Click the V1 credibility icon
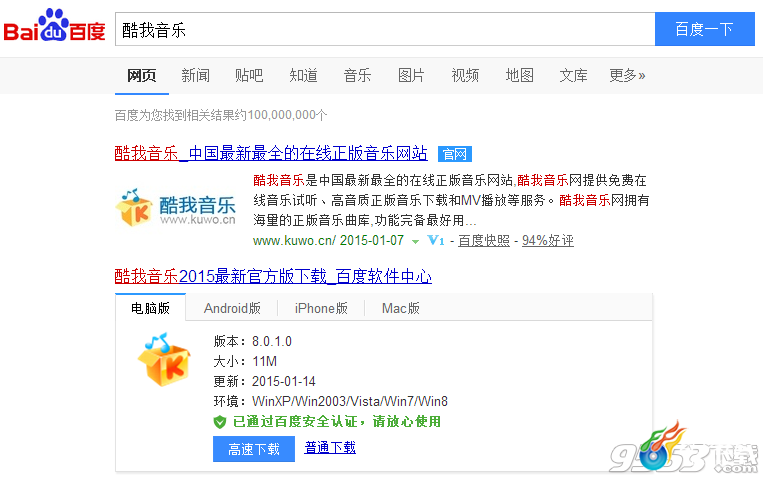 click(436, 240)
